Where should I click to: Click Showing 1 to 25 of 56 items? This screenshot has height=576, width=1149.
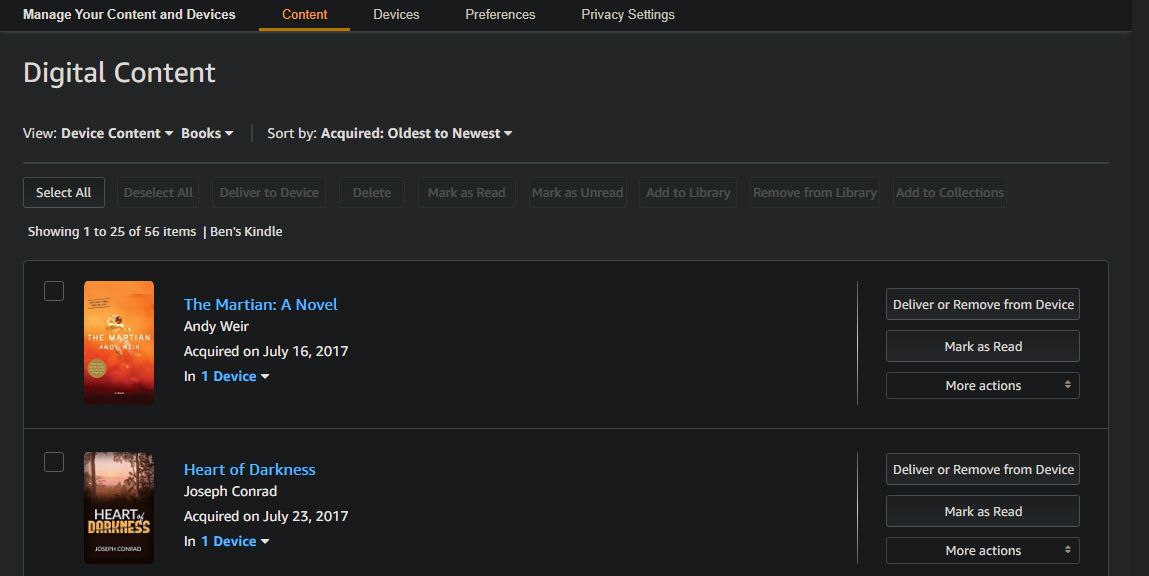coord(112,232)
